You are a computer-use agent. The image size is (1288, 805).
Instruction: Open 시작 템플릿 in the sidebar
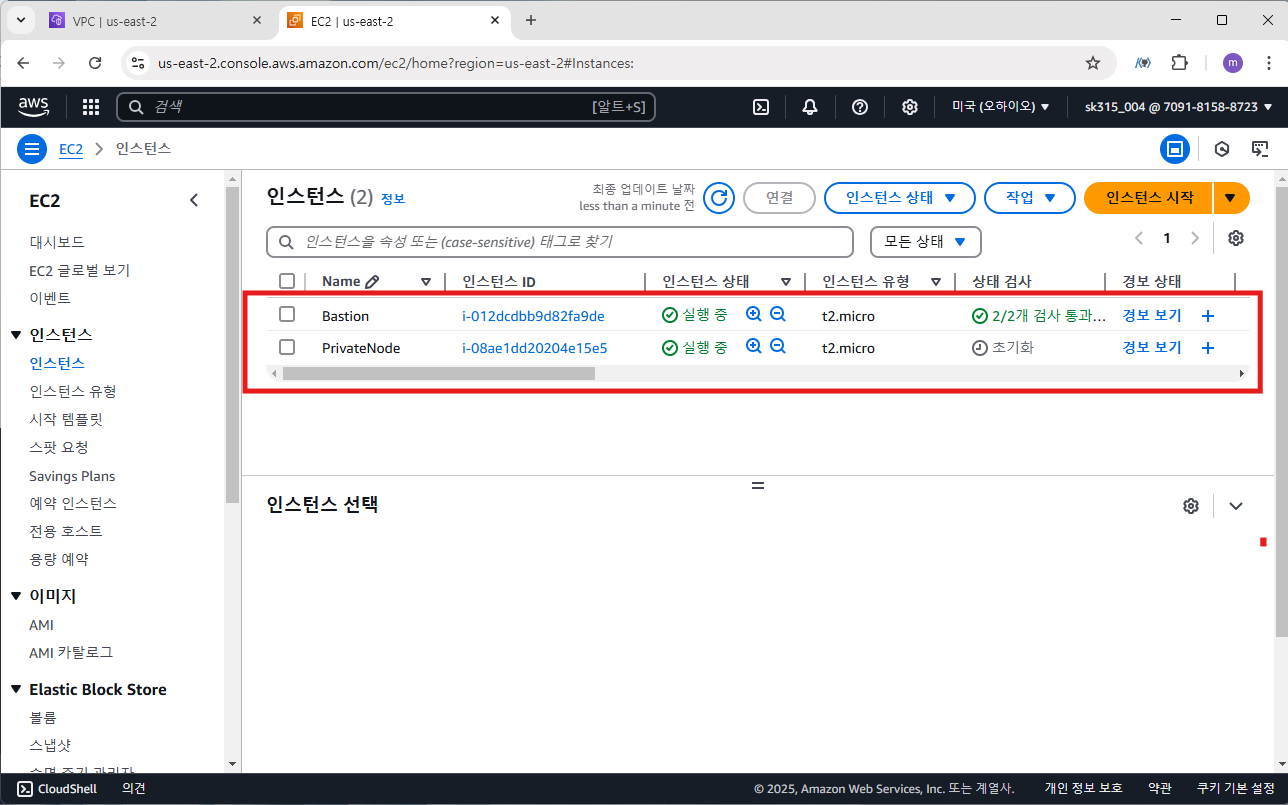click(x=66, y=419)
